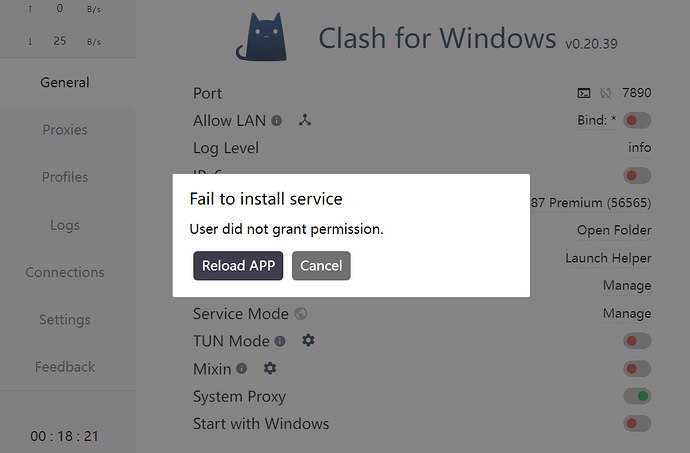Viewport: 690px width, 453px height.
Task: Change the Log Level info value
Action: click(x=639, y=148)
